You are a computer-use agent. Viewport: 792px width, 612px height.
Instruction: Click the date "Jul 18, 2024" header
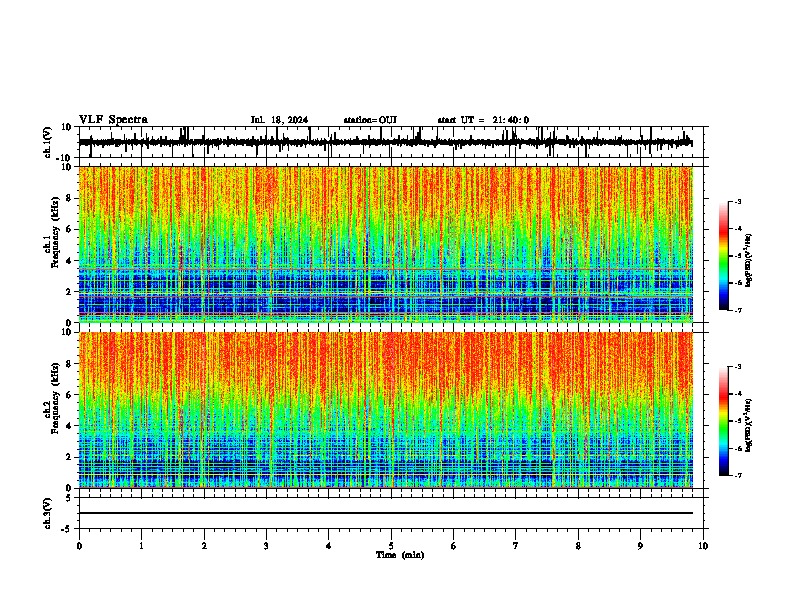(x=279, y=120)
